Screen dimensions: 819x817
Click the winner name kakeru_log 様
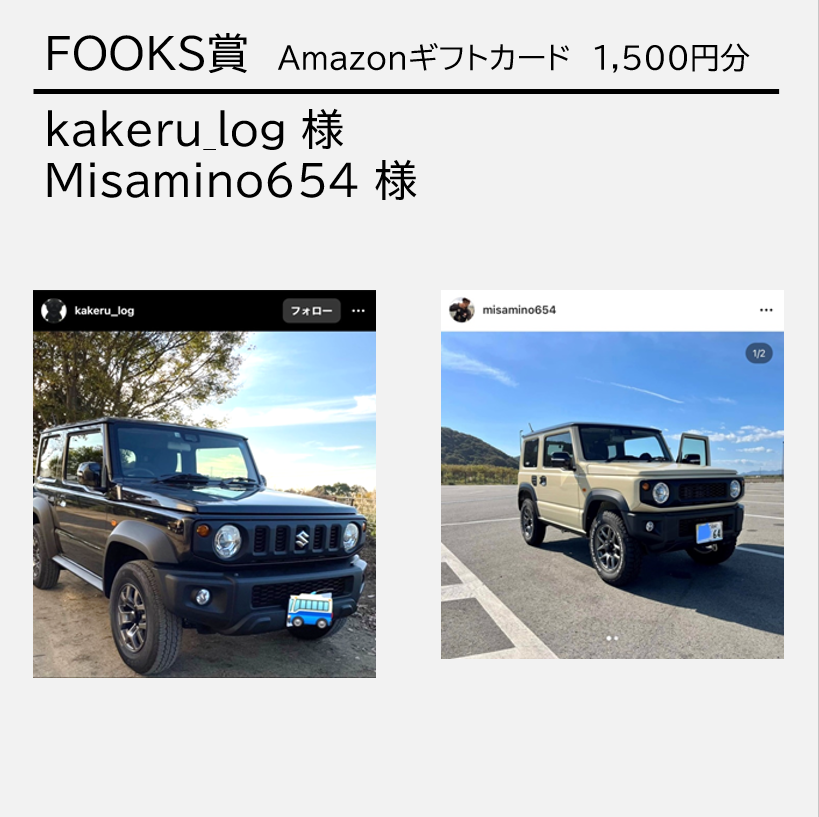pyautogui.click(x=194, y=130)
